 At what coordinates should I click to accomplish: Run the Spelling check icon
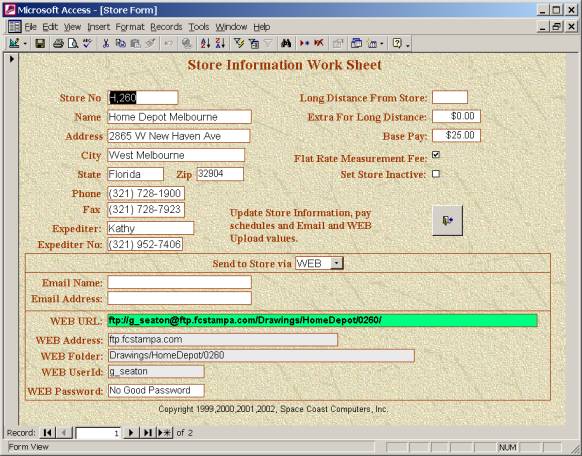point(88,43)
